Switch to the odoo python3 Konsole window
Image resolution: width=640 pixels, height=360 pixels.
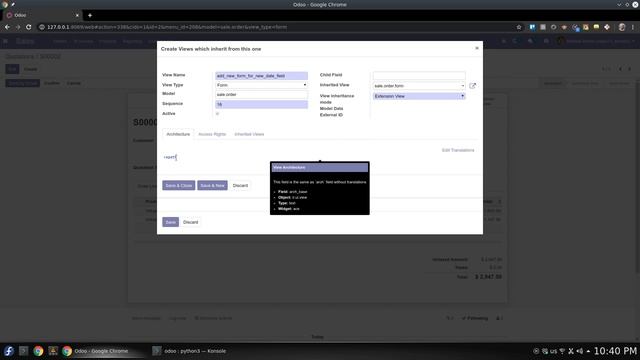pyautogui.click(x=190, y=351)
